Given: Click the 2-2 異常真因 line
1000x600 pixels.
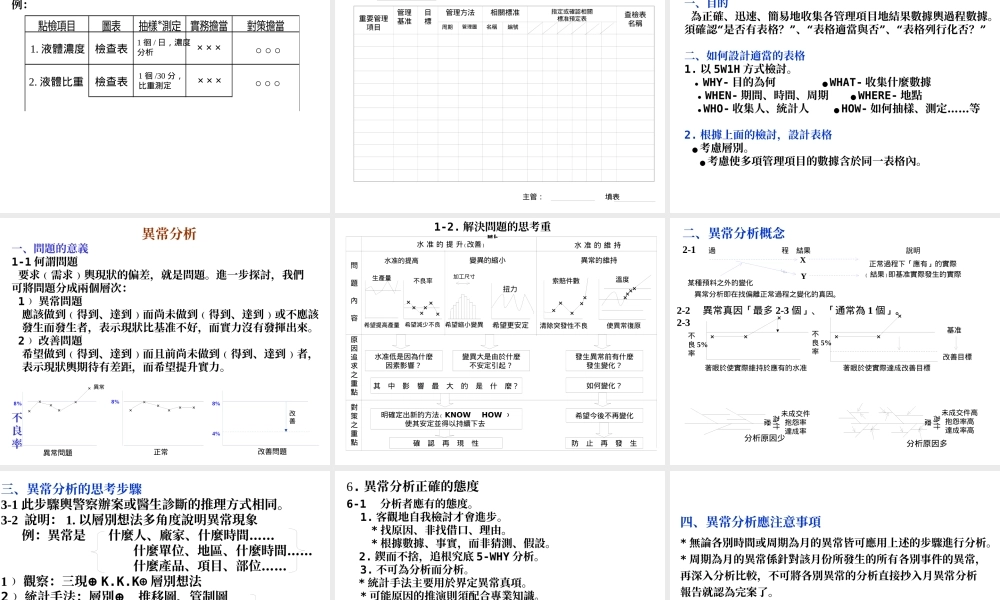Looking at the screenshot, I should (x=788, y=311).
